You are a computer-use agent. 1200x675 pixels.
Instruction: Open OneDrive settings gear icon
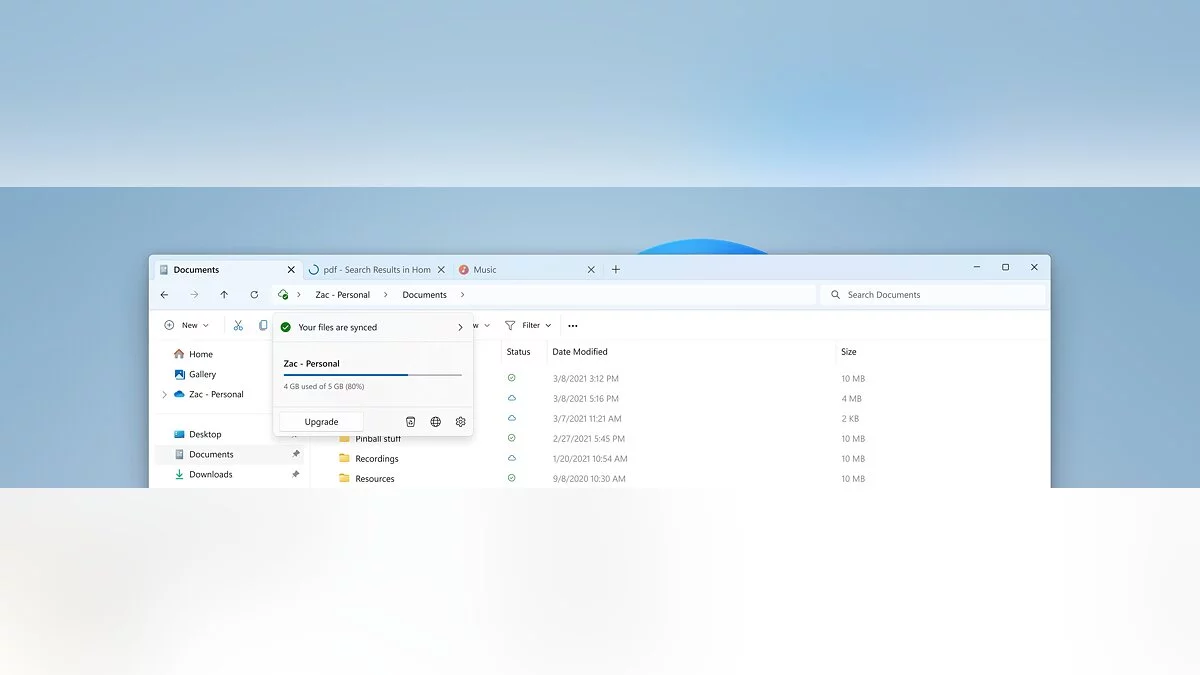point(461,422)
